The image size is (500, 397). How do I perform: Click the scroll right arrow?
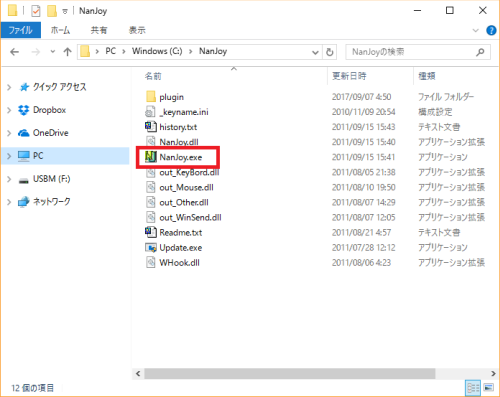[x=493, y=373]
